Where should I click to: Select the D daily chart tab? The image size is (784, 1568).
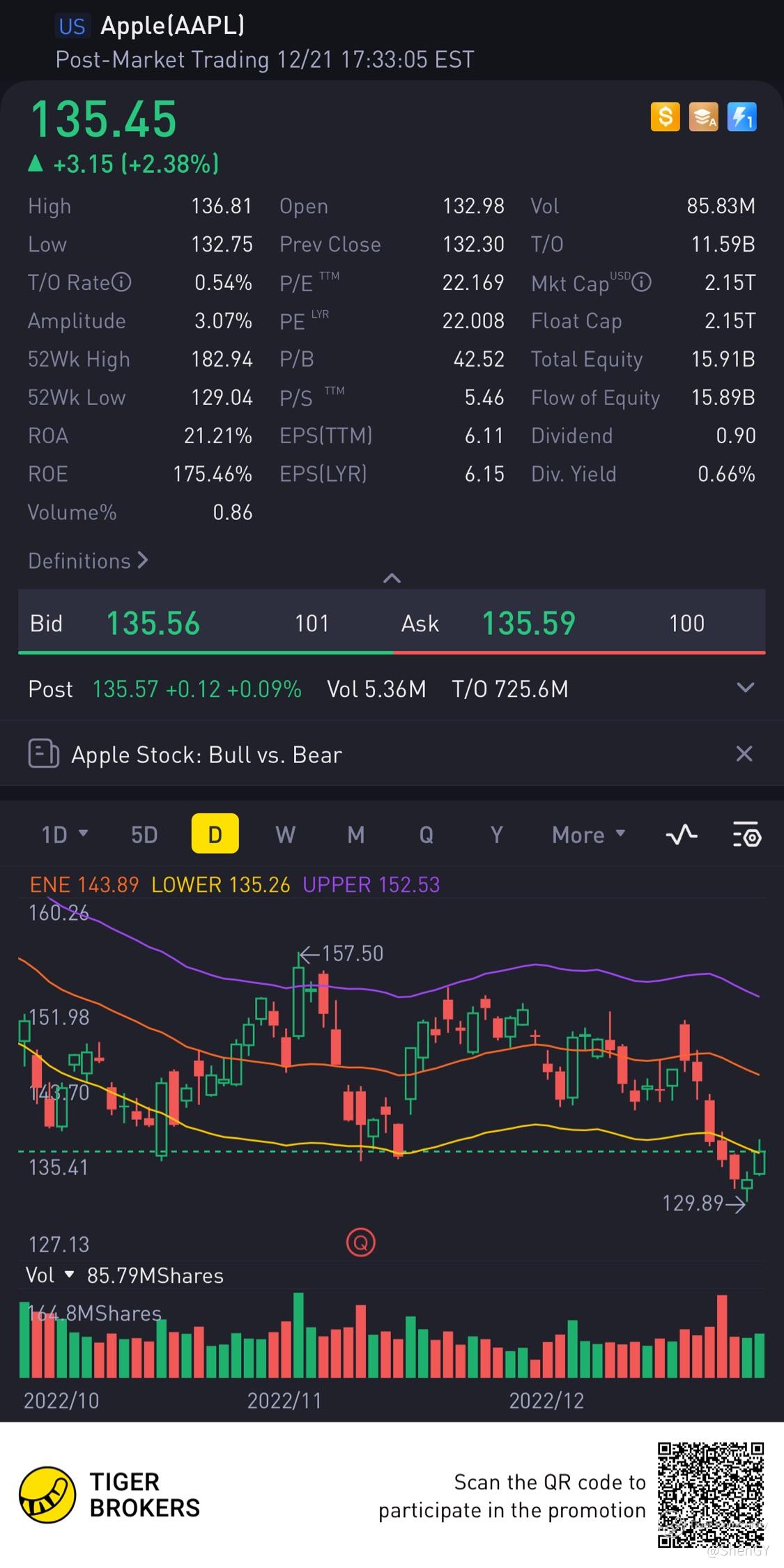215,833
